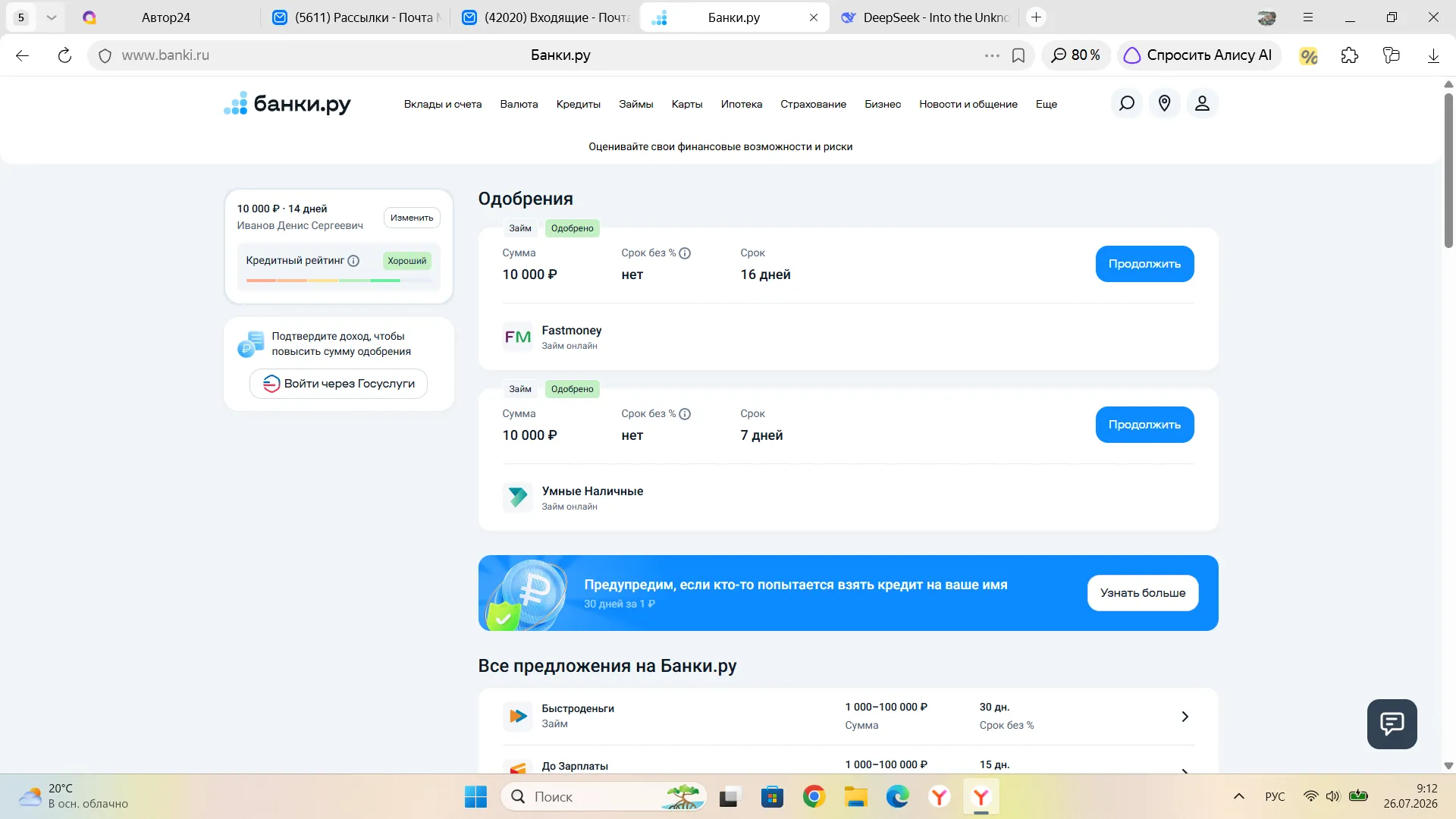Open Microsoft Store from the taskbar

click(x=772, y=797)
